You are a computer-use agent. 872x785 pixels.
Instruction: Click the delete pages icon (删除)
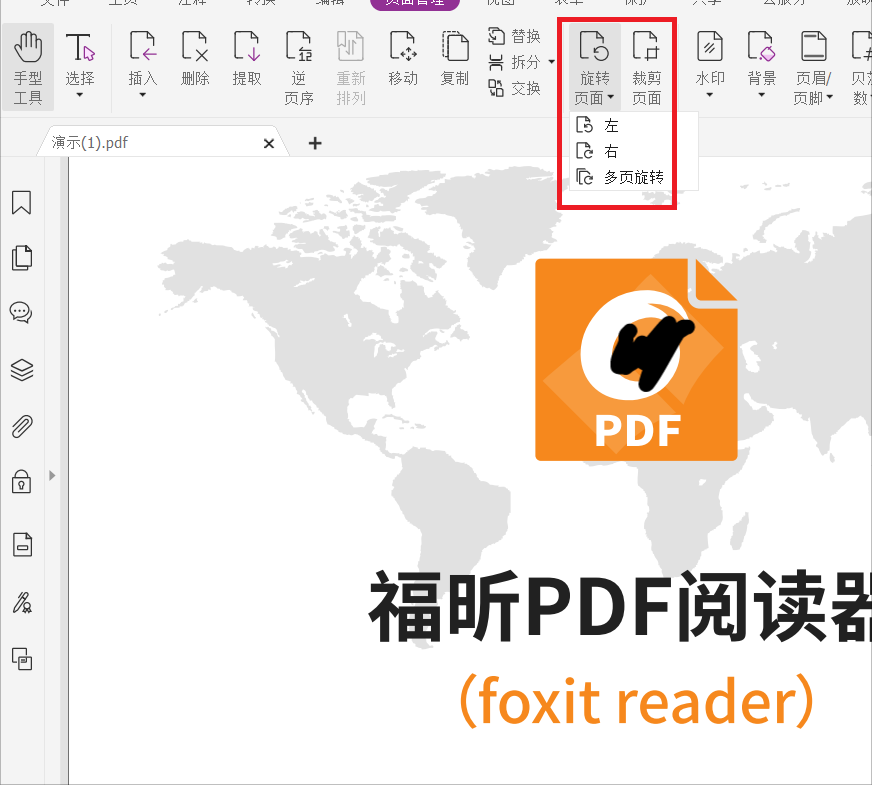coord(195,62)
